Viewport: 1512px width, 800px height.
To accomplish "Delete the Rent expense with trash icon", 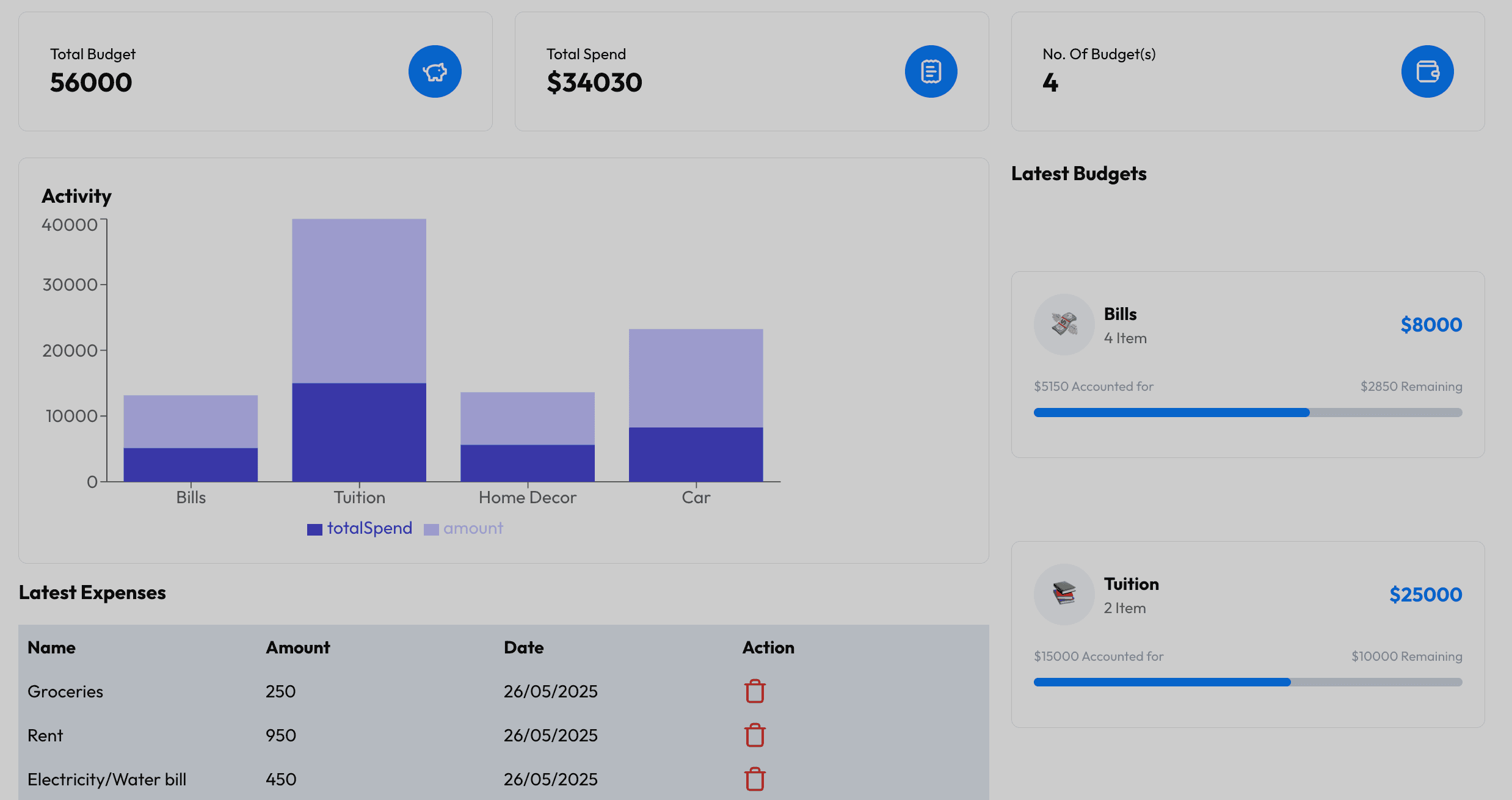I will 755,735.
